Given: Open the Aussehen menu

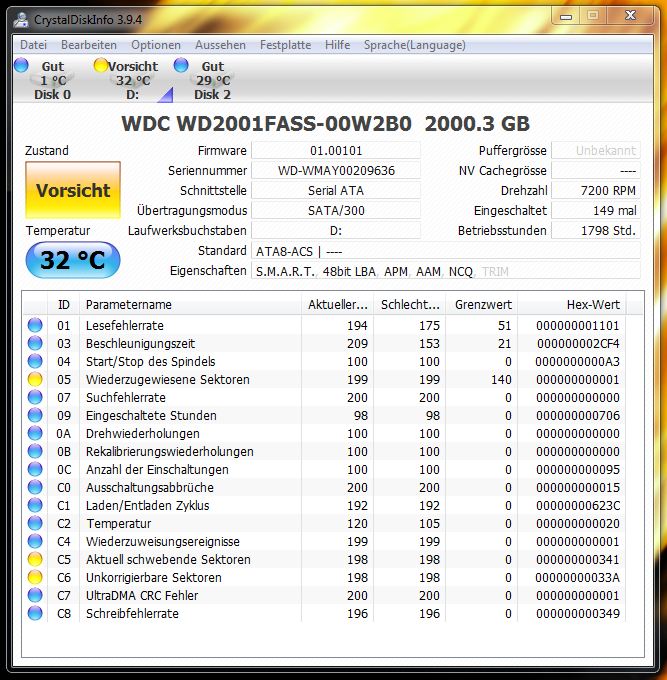Looking at the screenshot, I should (220, 45).
